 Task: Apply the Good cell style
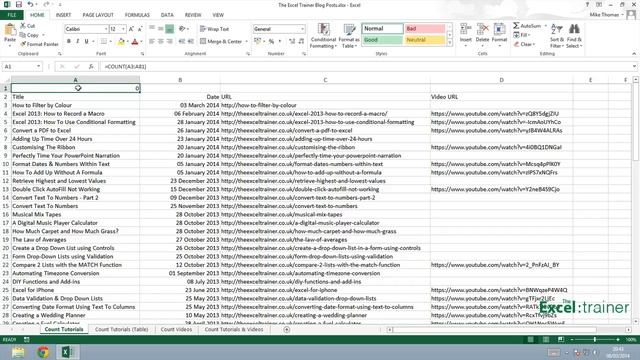[x=382, y=40]
